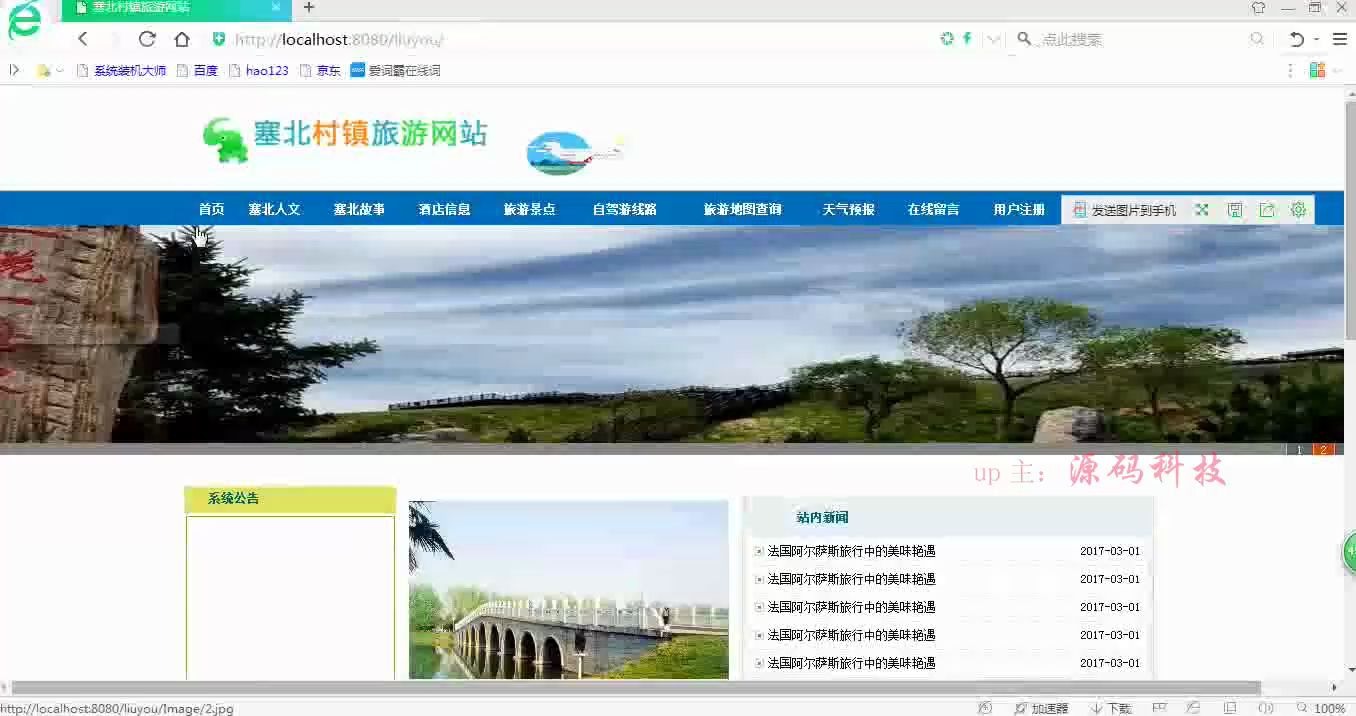Open the gear settings icon on the image toolbar

[1298, 209]
